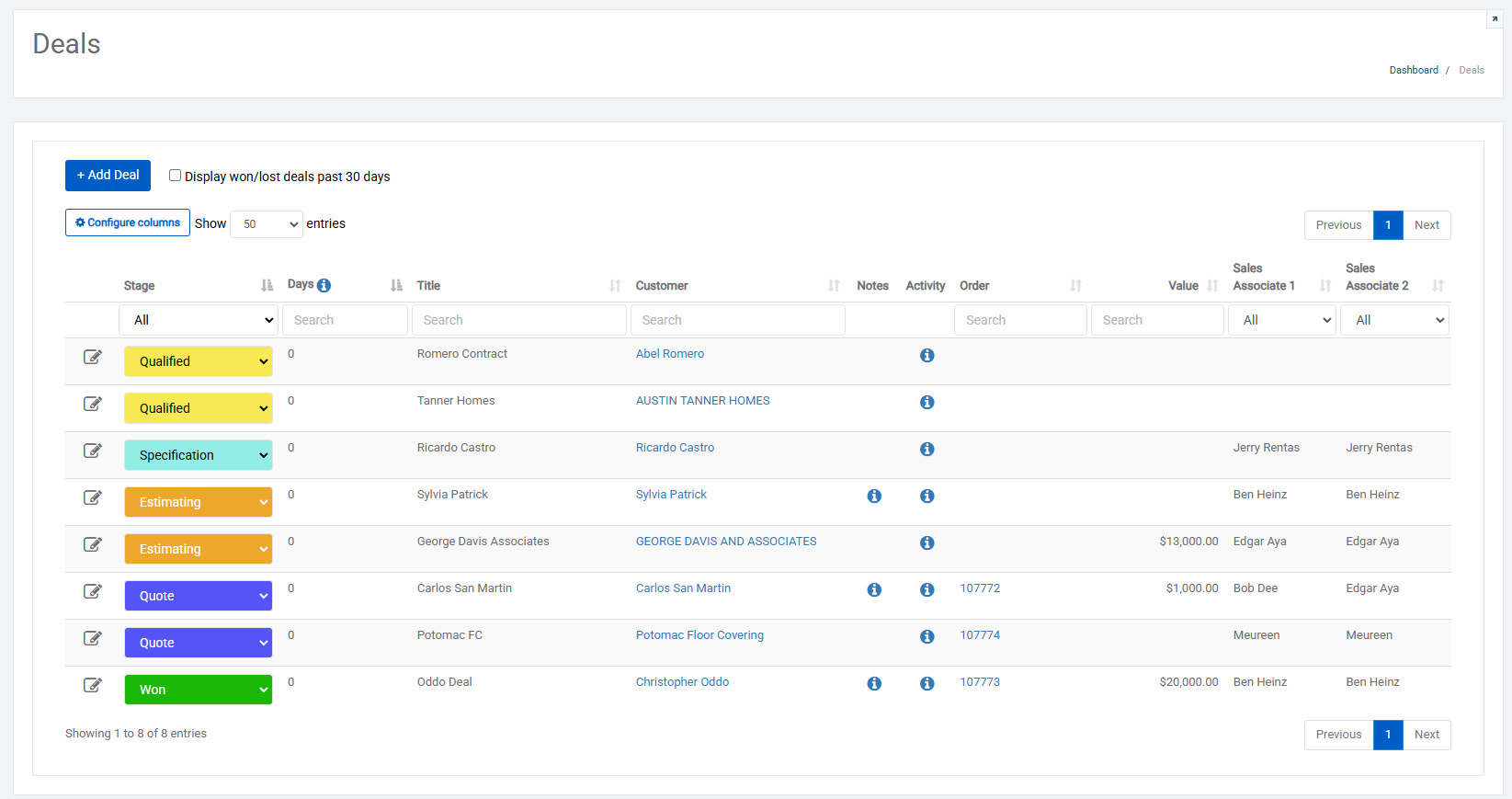
Task: View activity info for George Davis Associates
Action: click(x=927, y=542)
